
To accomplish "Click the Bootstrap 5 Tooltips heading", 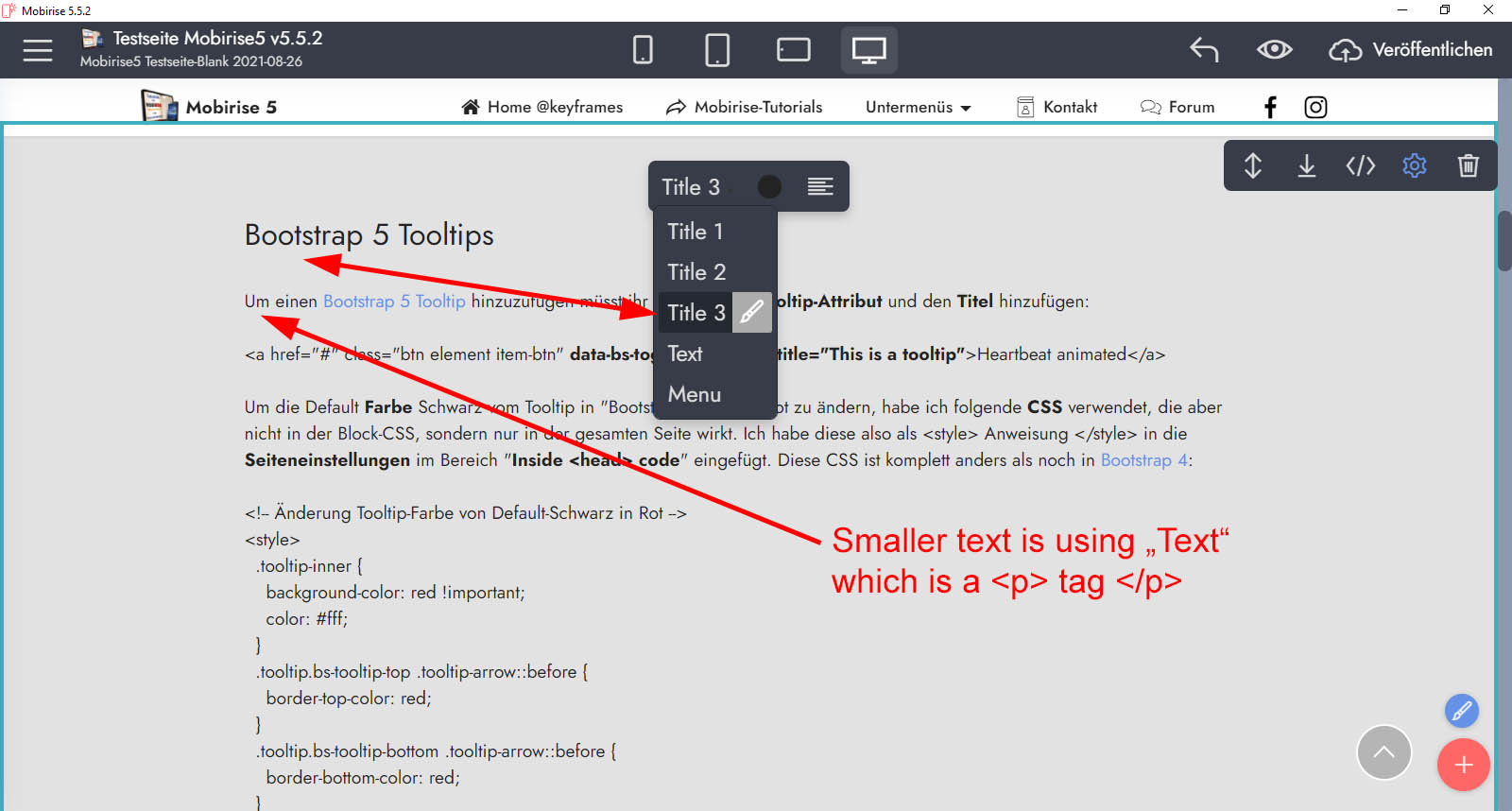I will point(369,234).
